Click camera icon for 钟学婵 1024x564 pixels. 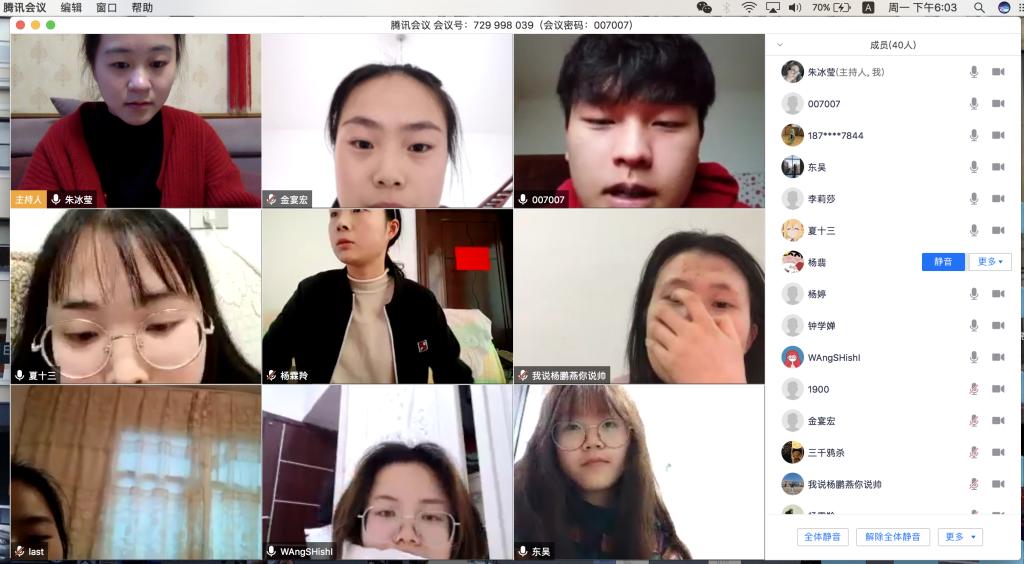pyautogui.click(x=998, y=326)
